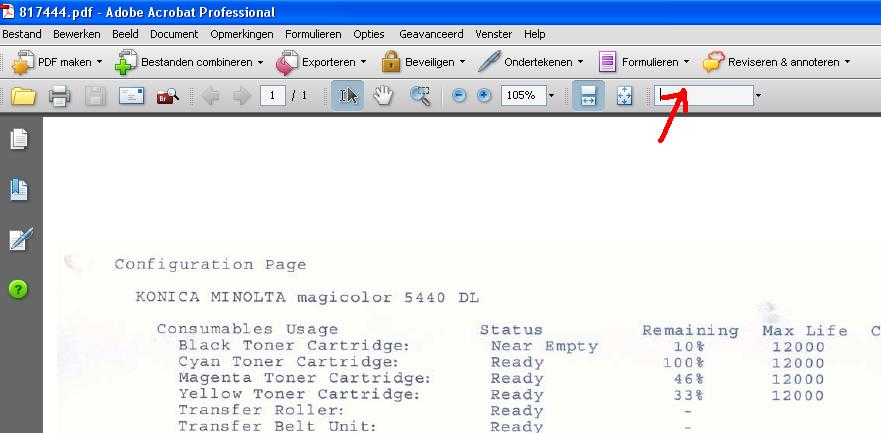Click the Ondertekenen pen icon
The height and width of the screenshot is (433, 881).
(489, 62)
